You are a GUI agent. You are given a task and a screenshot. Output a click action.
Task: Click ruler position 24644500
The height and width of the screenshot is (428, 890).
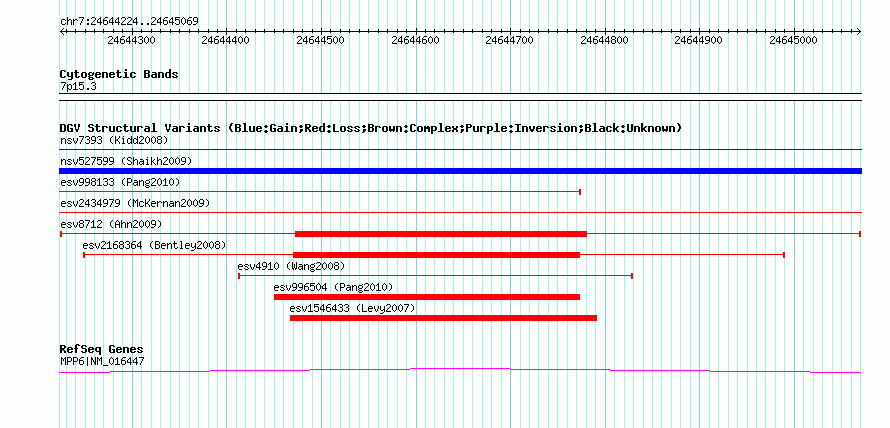point(320,40)
